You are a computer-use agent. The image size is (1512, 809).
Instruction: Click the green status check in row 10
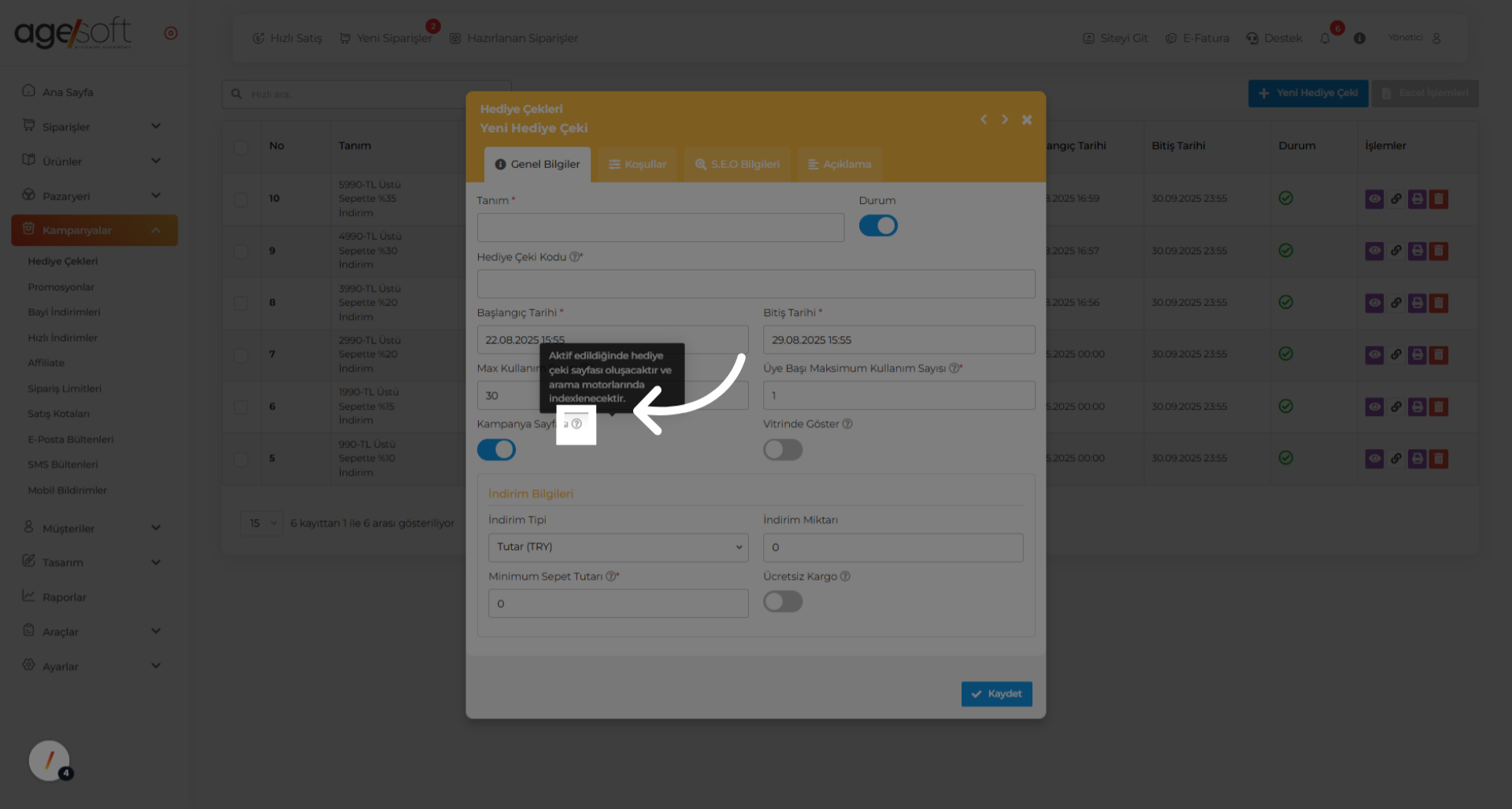[1286, 199]
